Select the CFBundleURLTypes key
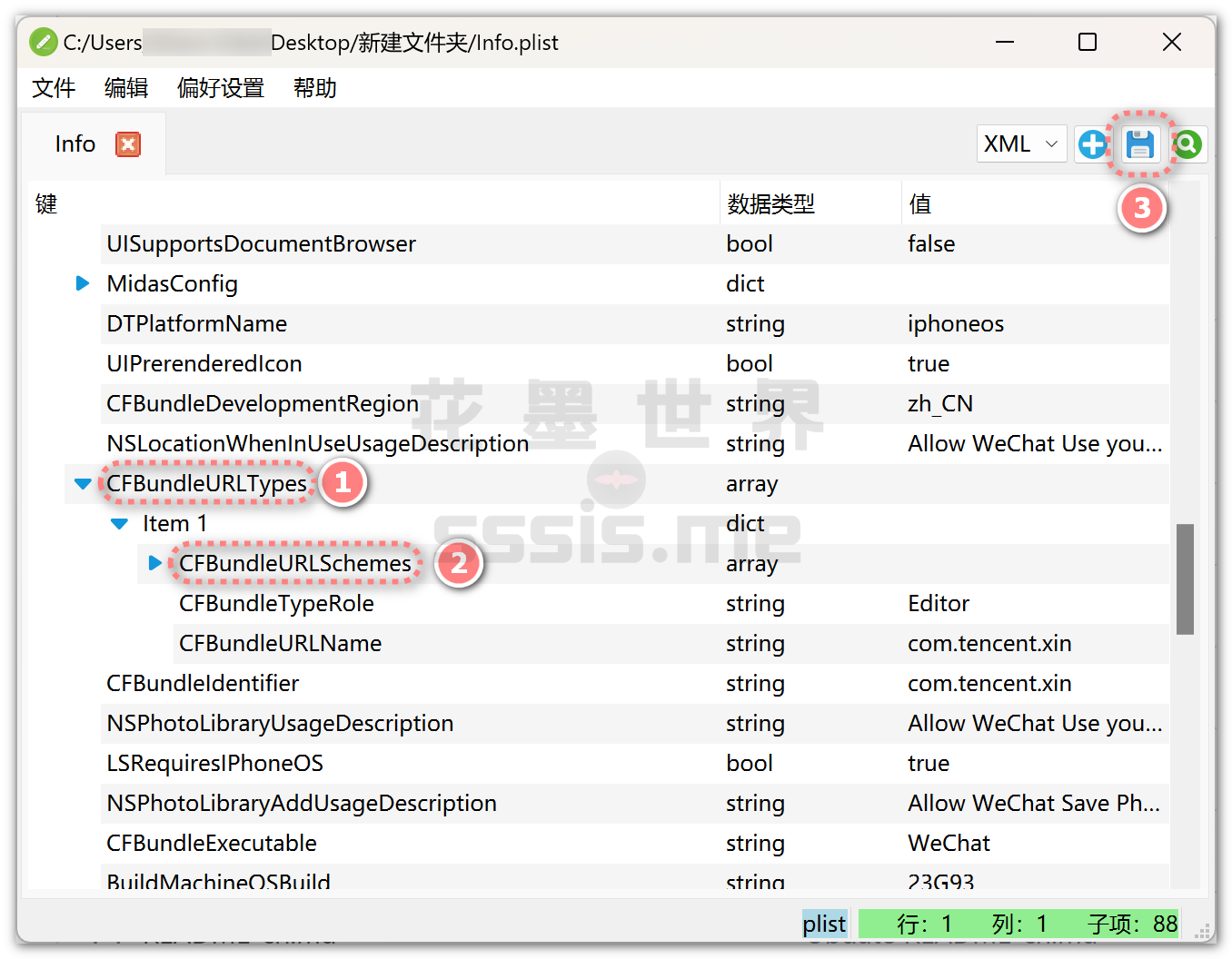Viewport: 1232px width, 959px height. tap(206, 483)
